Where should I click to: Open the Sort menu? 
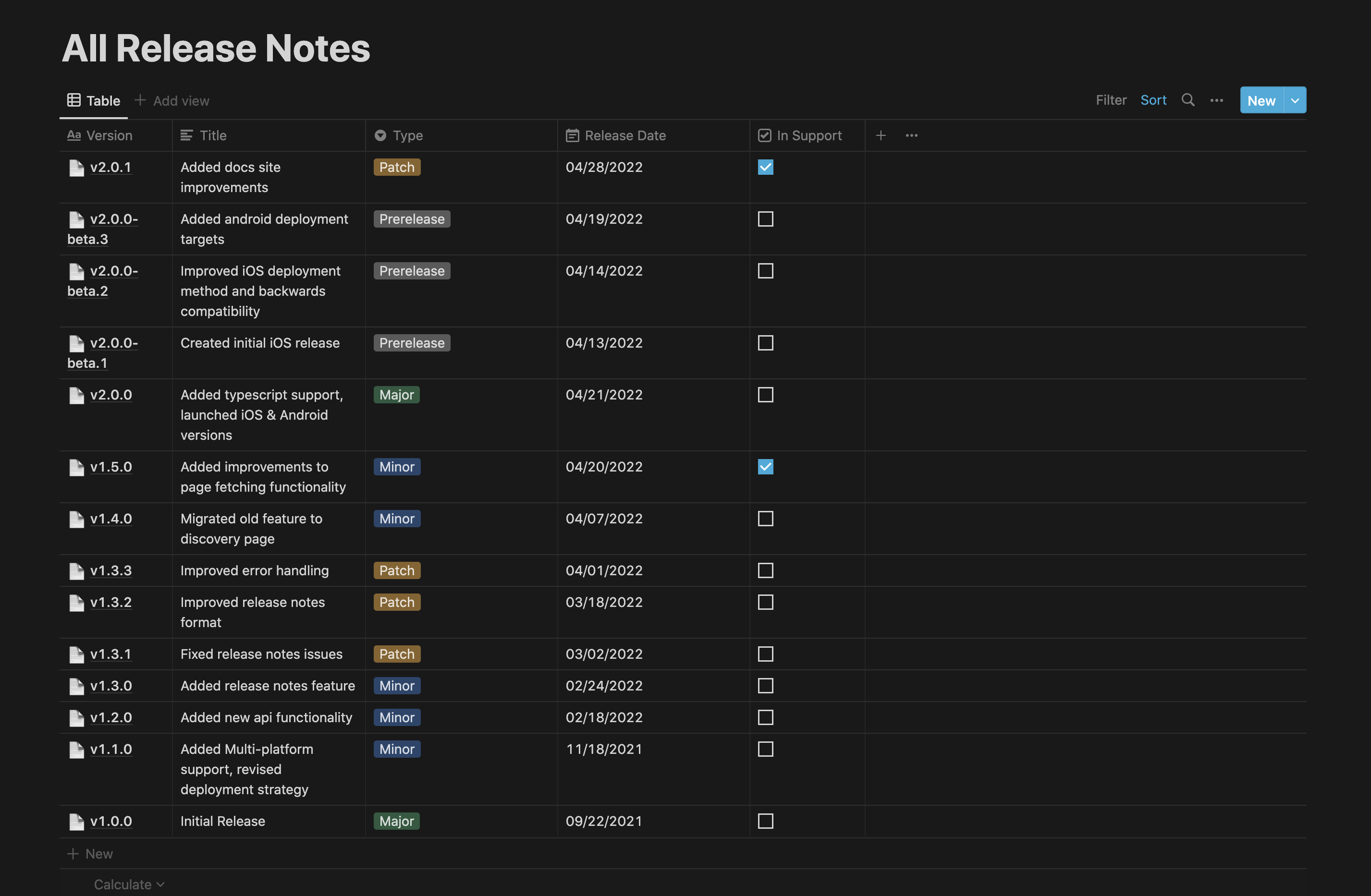click(x=1153, y=100)
